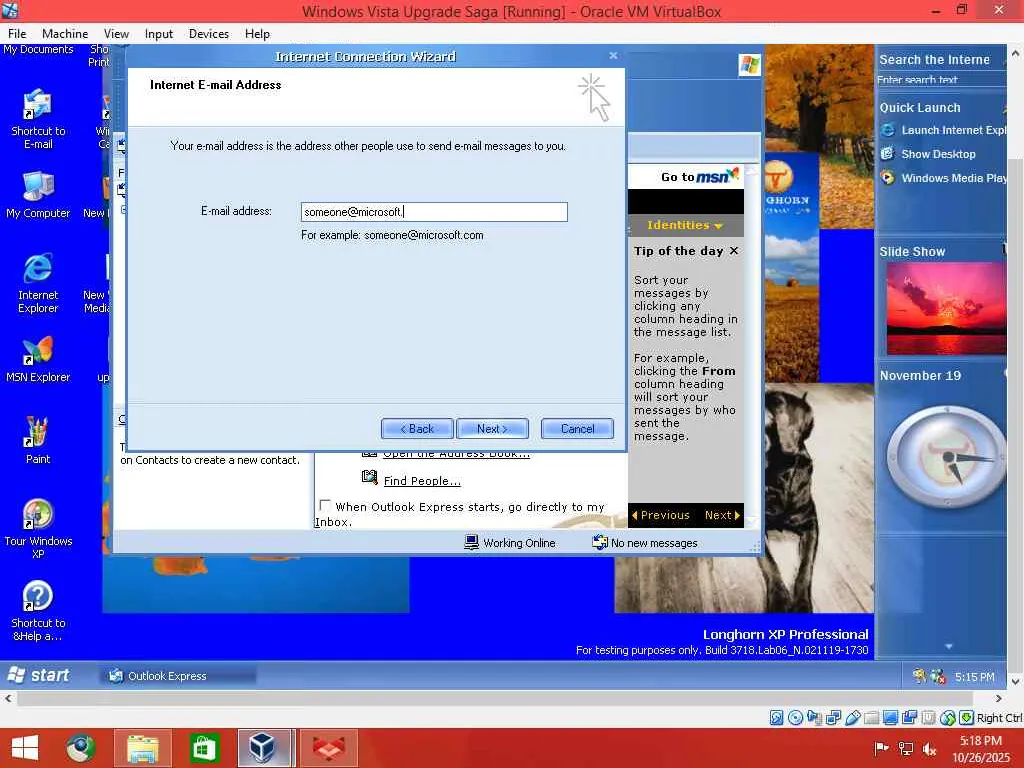Click the VM window horizontal scrollbar right arrow
The height and width of the screenshot is (768, 1024).
[x=999, y=698]
